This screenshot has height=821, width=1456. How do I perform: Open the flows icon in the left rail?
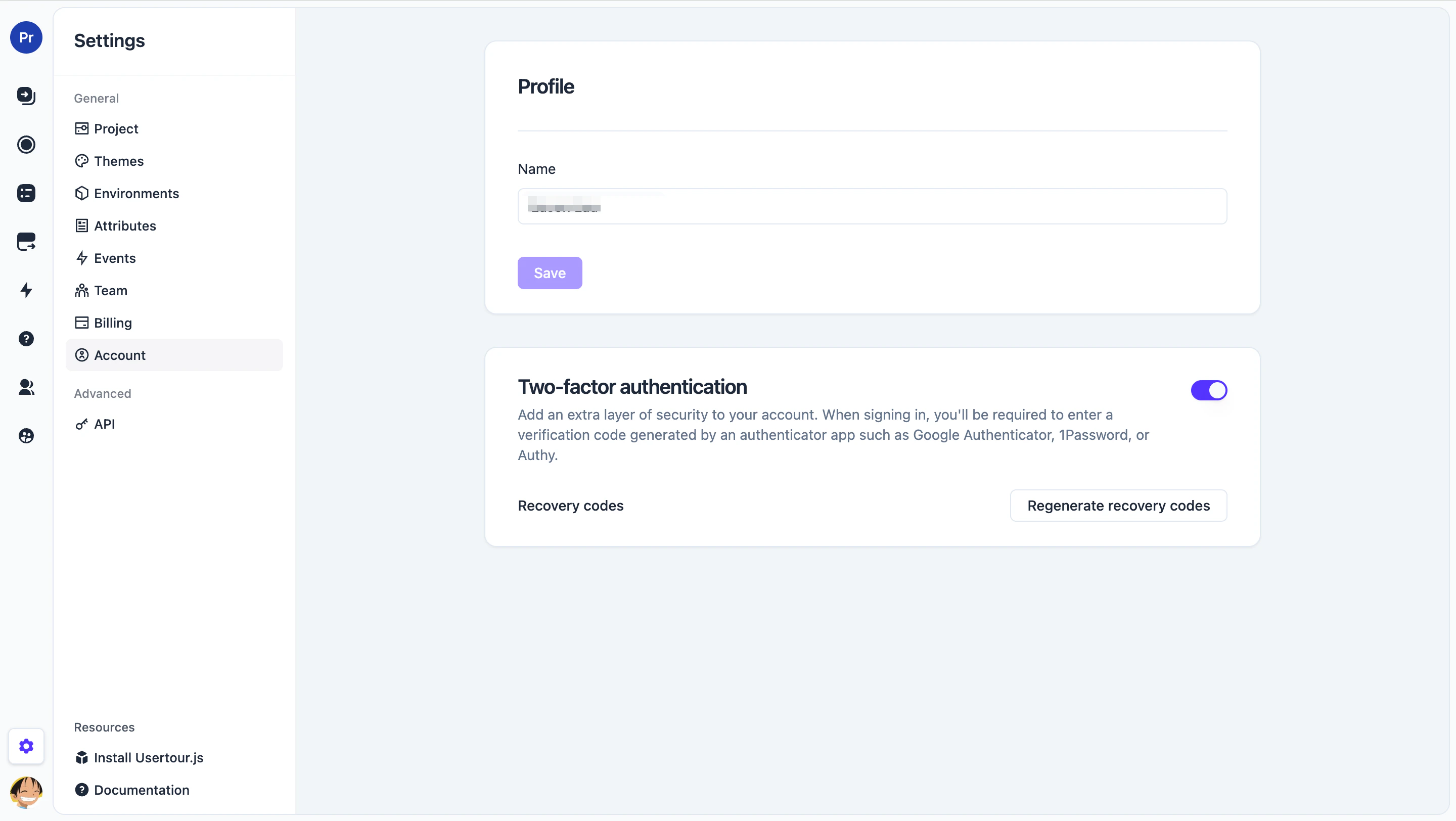[26, 96]
